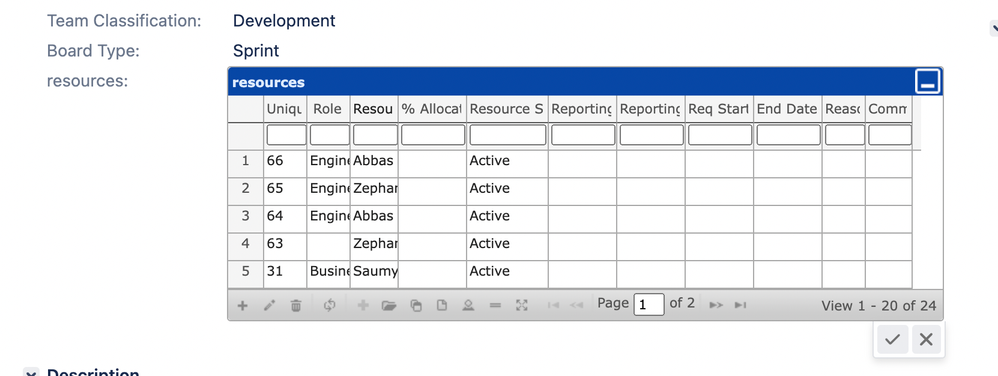Delete selected row with trash icon

point(296,305)
